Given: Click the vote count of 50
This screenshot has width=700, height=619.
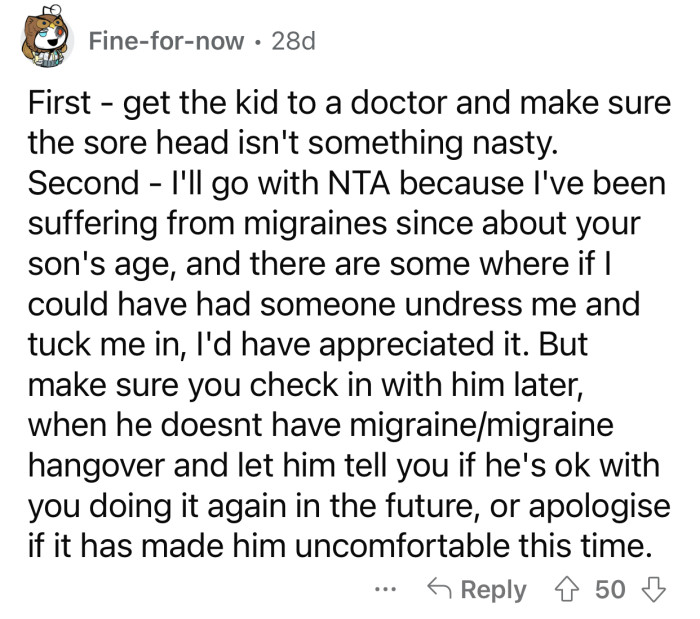Looking at the screenshot, I should click(x=611, y=590).
